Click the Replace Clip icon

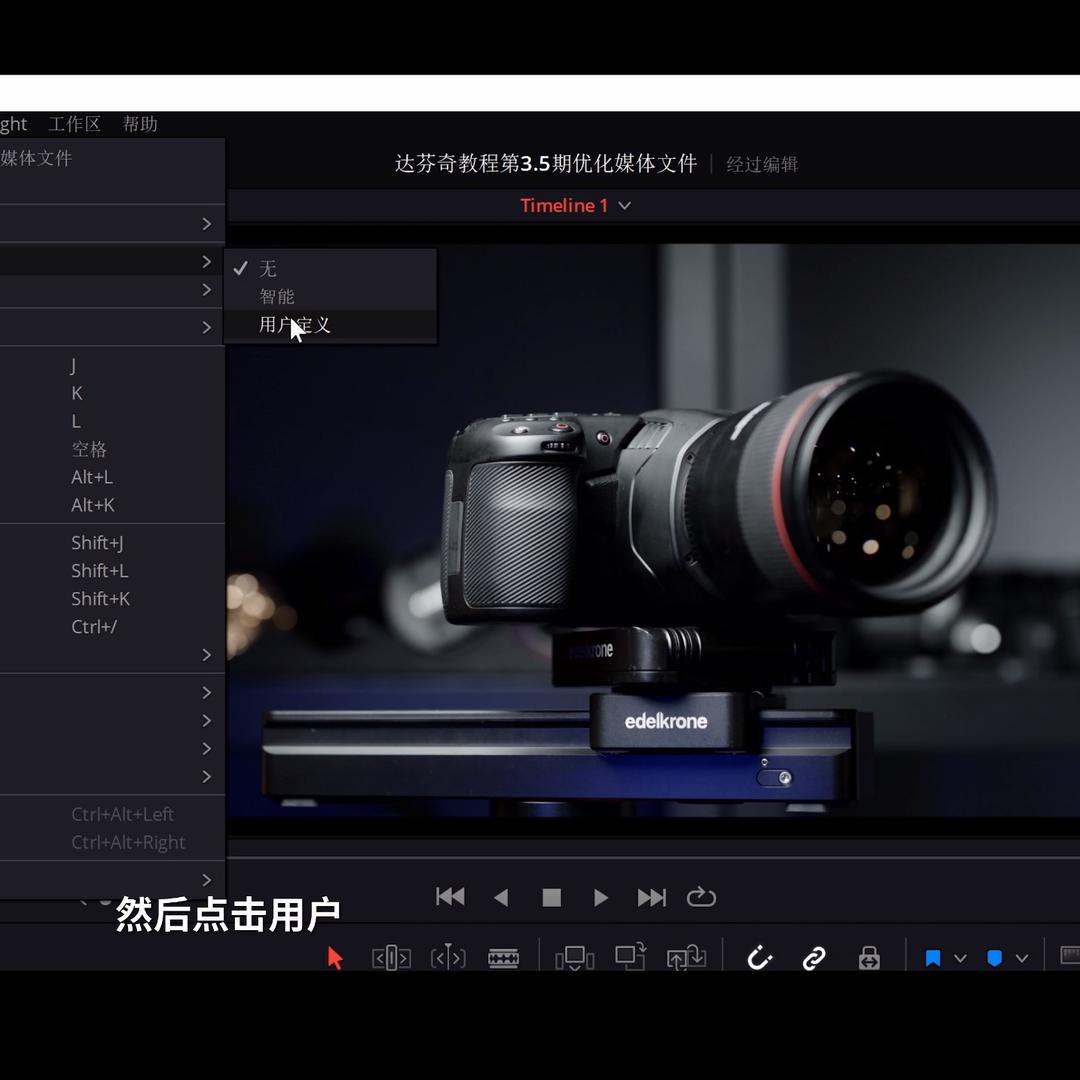[686, 958]
